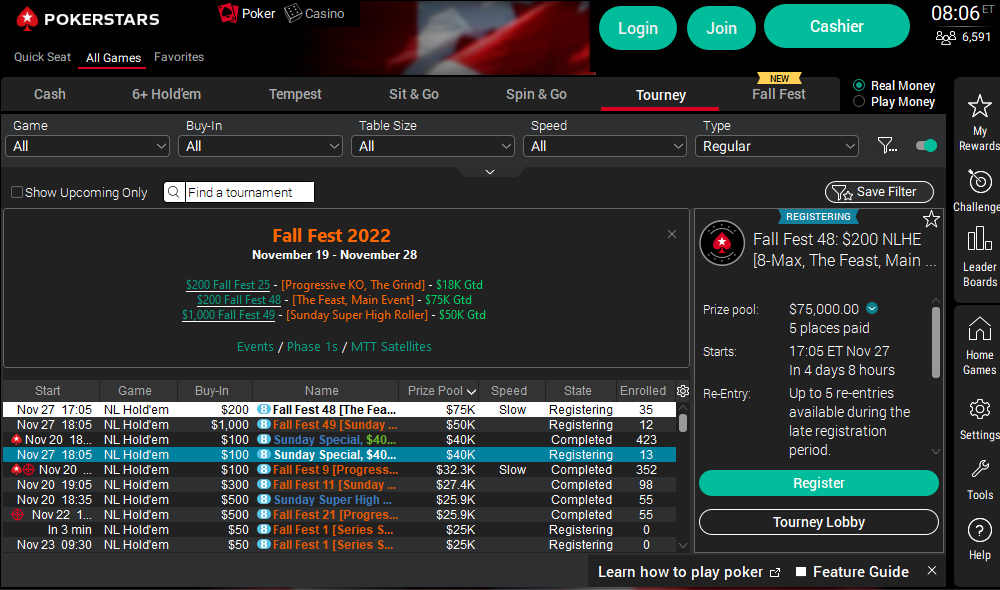1000x590 pixels.
Task: Open the MTT Satellites link
Action: point(391,346)
